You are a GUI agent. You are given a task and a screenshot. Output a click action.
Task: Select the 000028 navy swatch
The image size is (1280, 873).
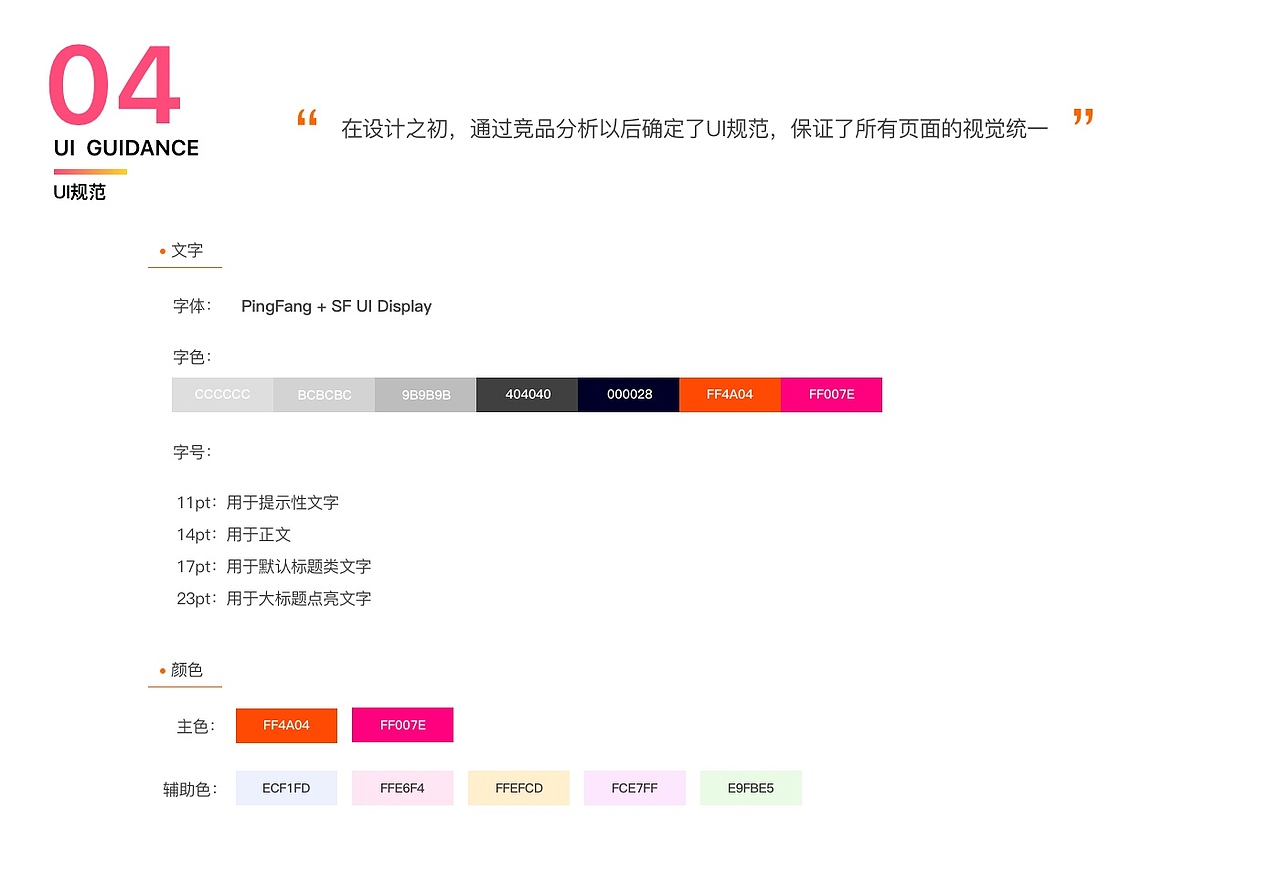[629, 395]
